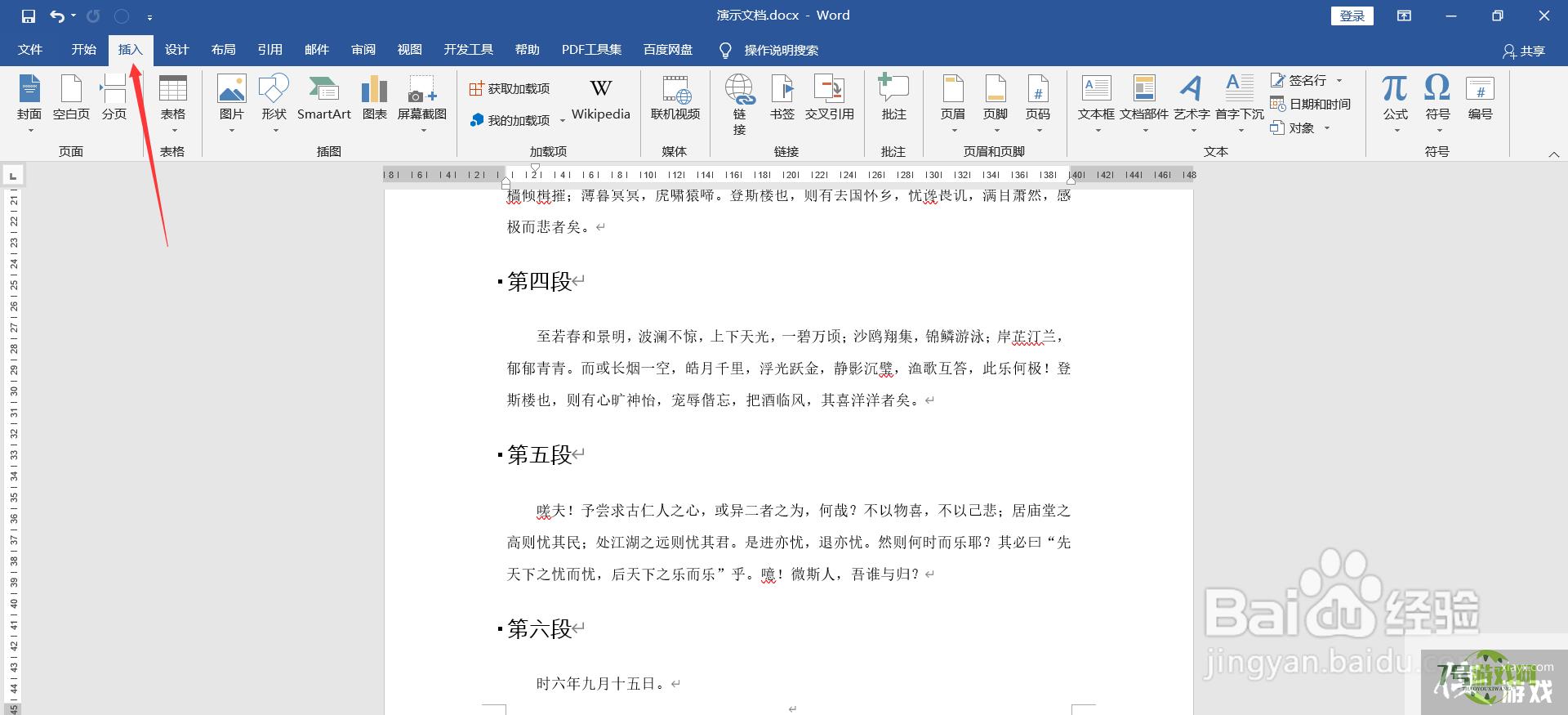Open the 百度网盘 tab

point(668,50)
